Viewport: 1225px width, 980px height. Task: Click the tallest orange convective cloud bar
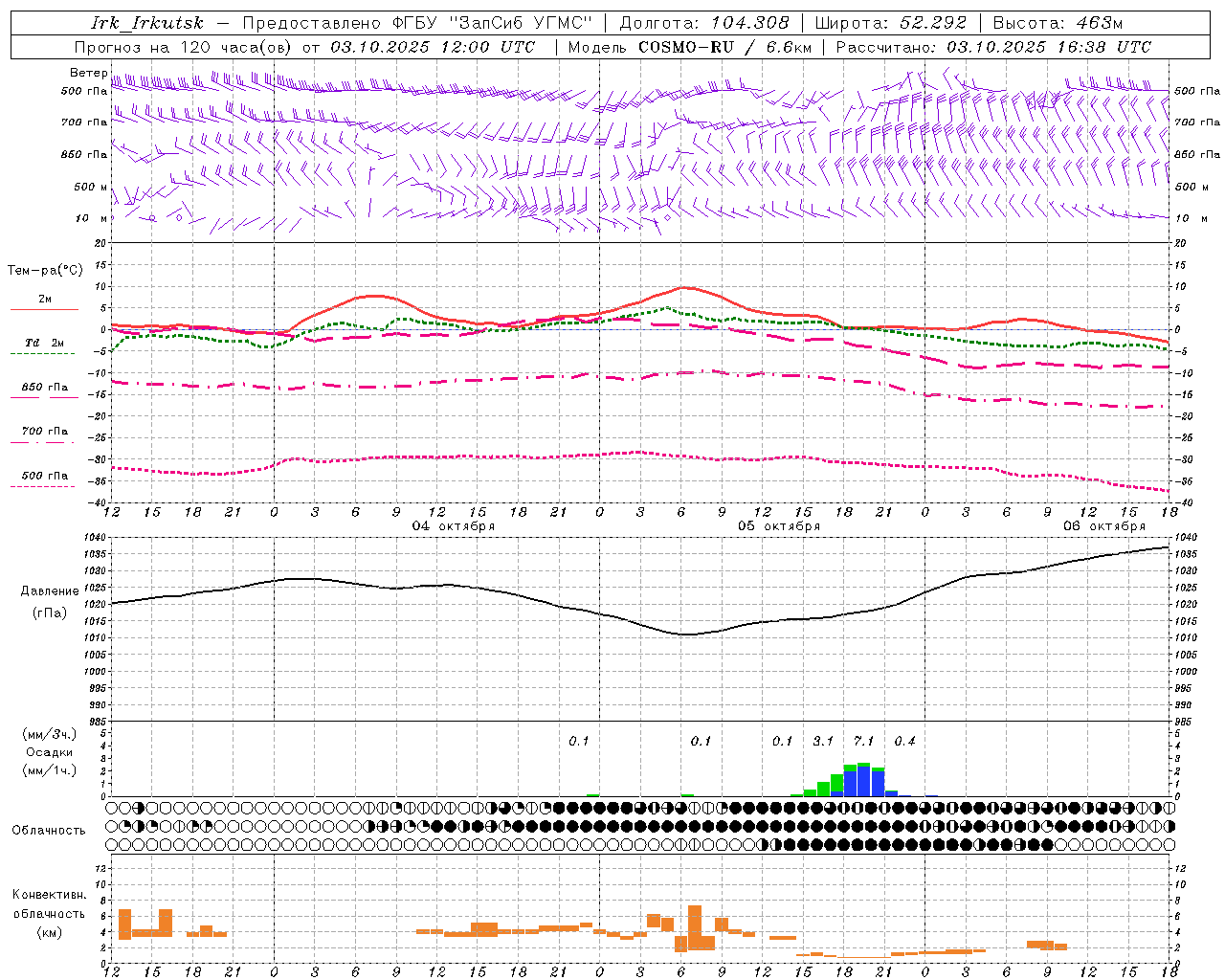tap(695, 927)
